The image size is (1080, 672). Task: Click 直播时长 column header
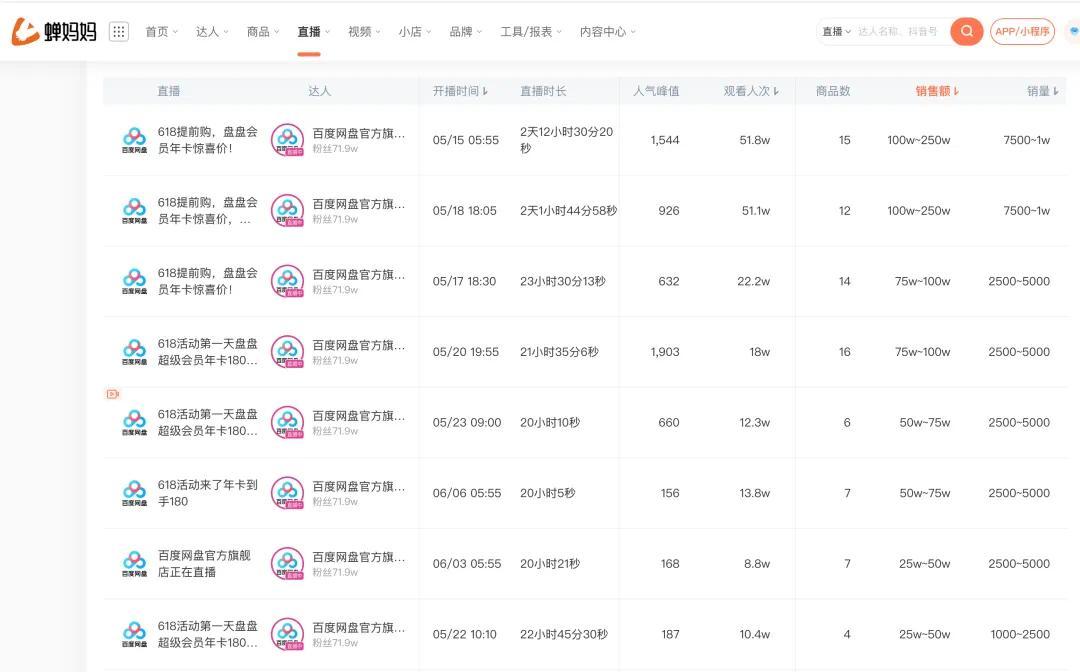[543, 91]
